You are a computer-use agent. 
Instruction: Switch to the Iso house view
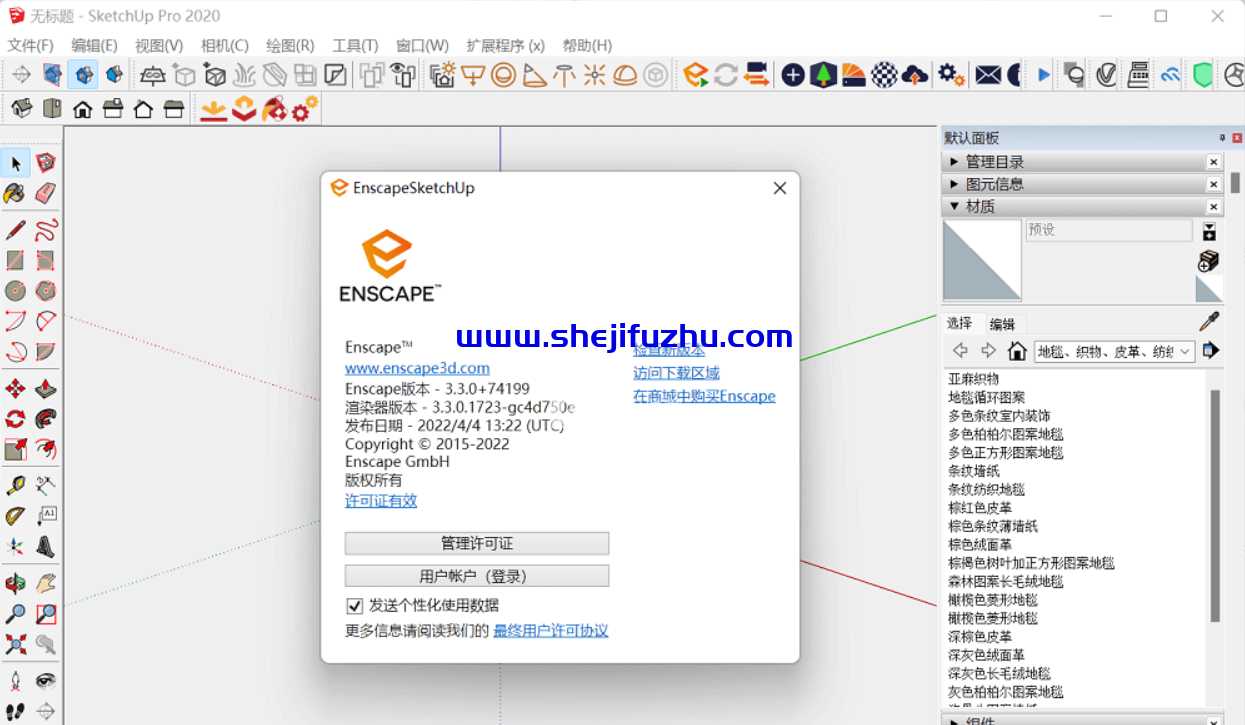[21, 109]
